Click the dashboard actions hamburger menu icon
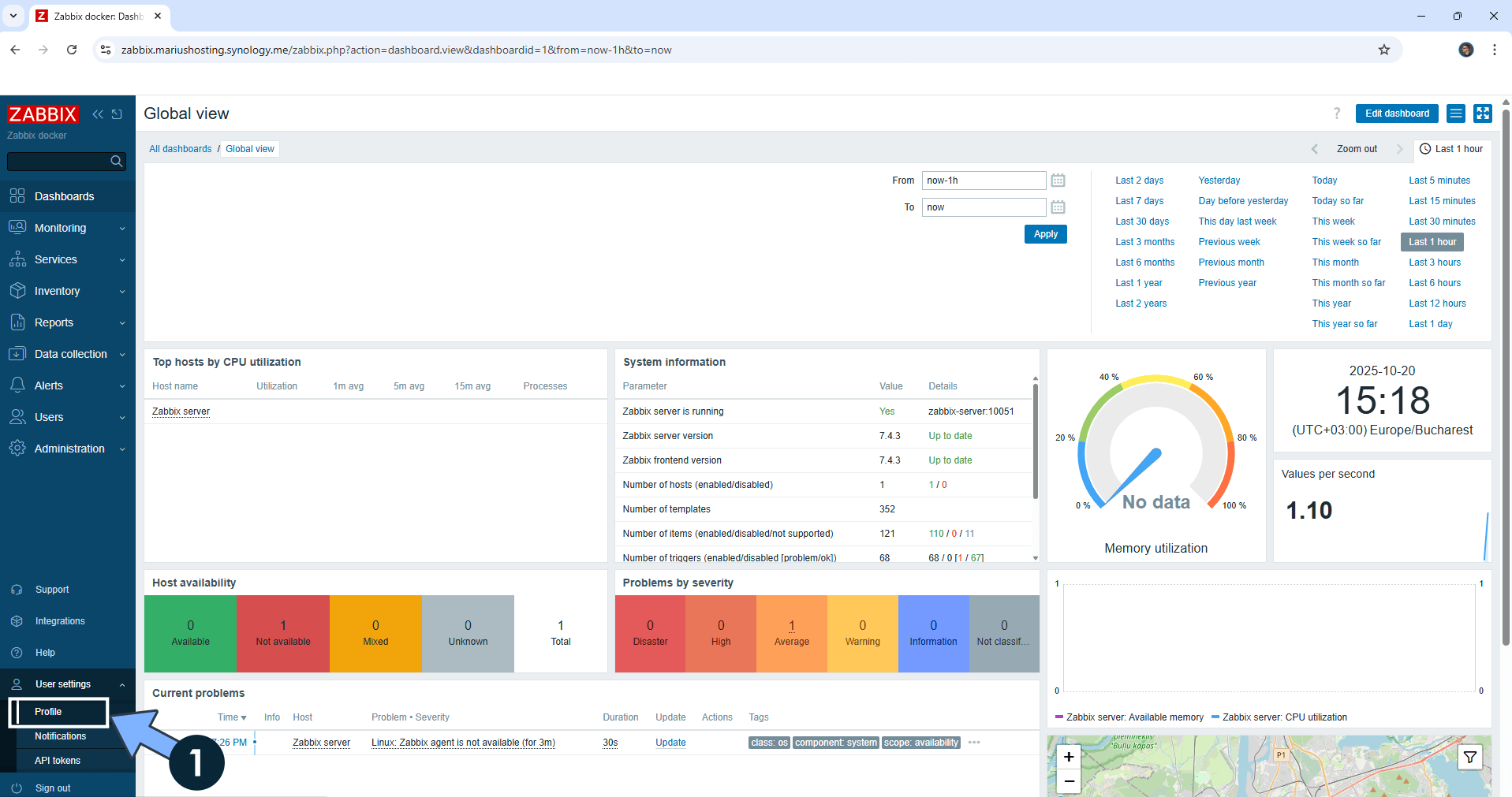Viewport: 1512px width, 797px height. pyautogui.click(x=1456, y=114)
